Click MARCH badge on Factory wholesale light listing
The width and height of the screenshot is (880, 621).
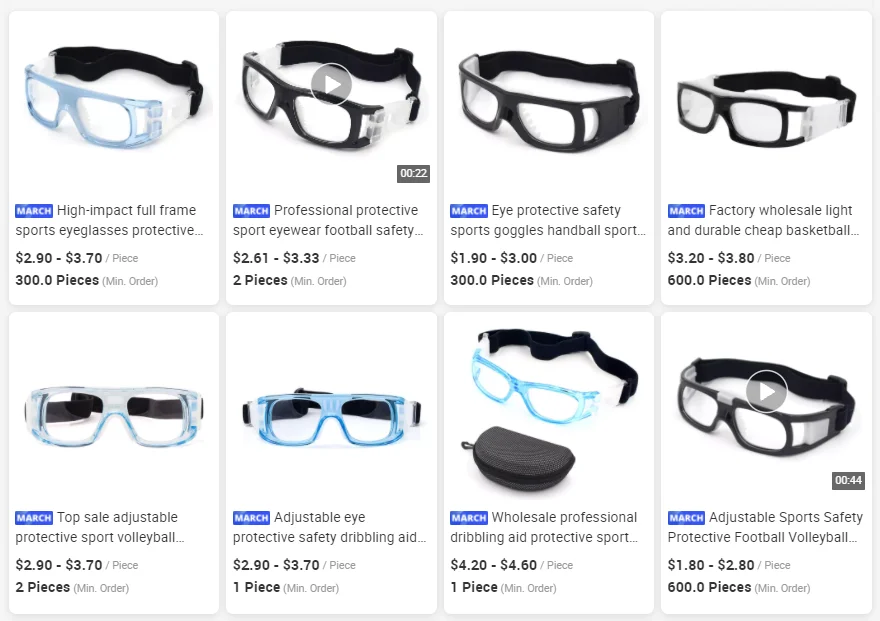686,211
